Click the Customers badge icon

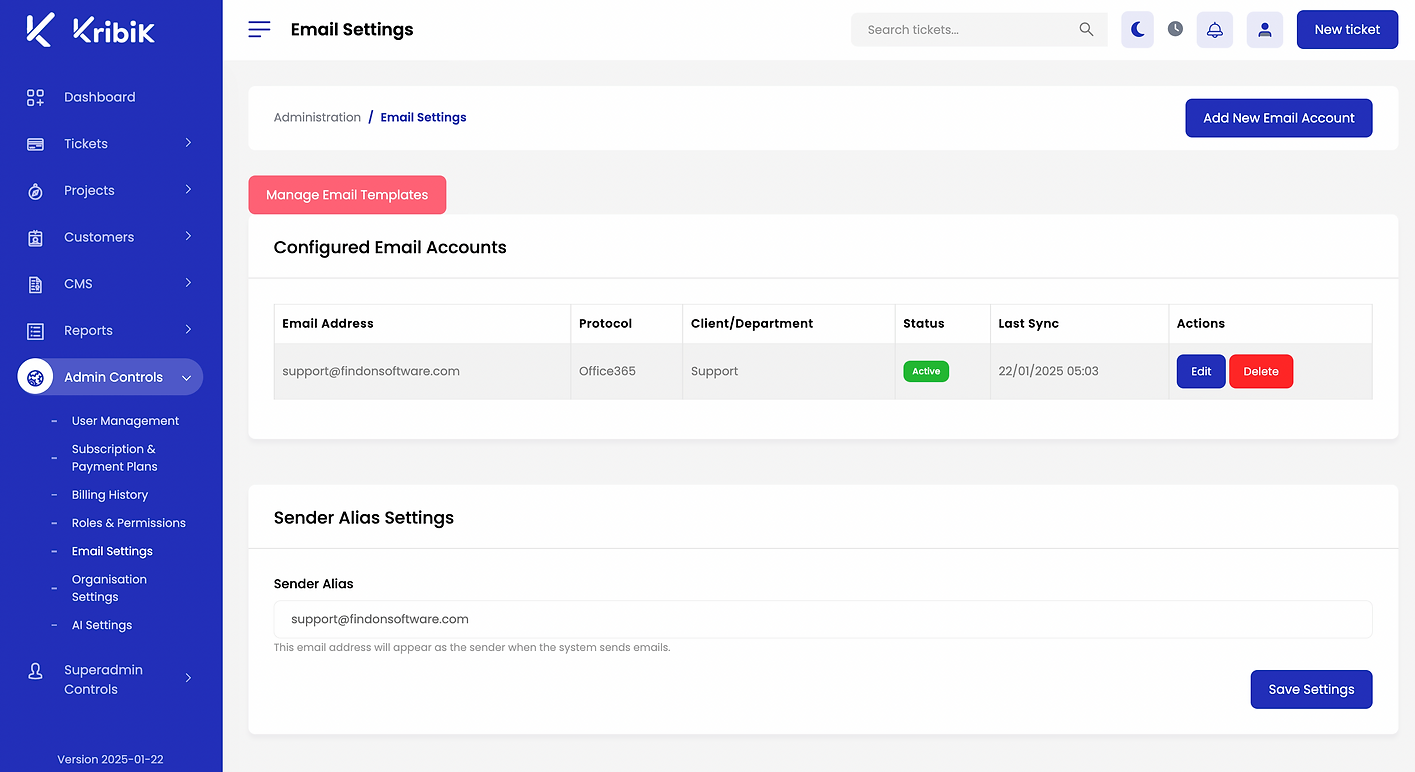35,237
